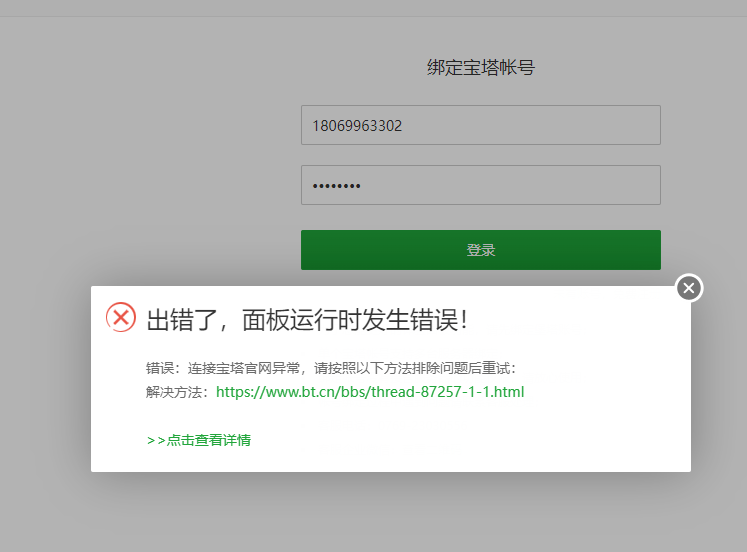Click 点击查看详情 to view error details

(x=199, y=440)
